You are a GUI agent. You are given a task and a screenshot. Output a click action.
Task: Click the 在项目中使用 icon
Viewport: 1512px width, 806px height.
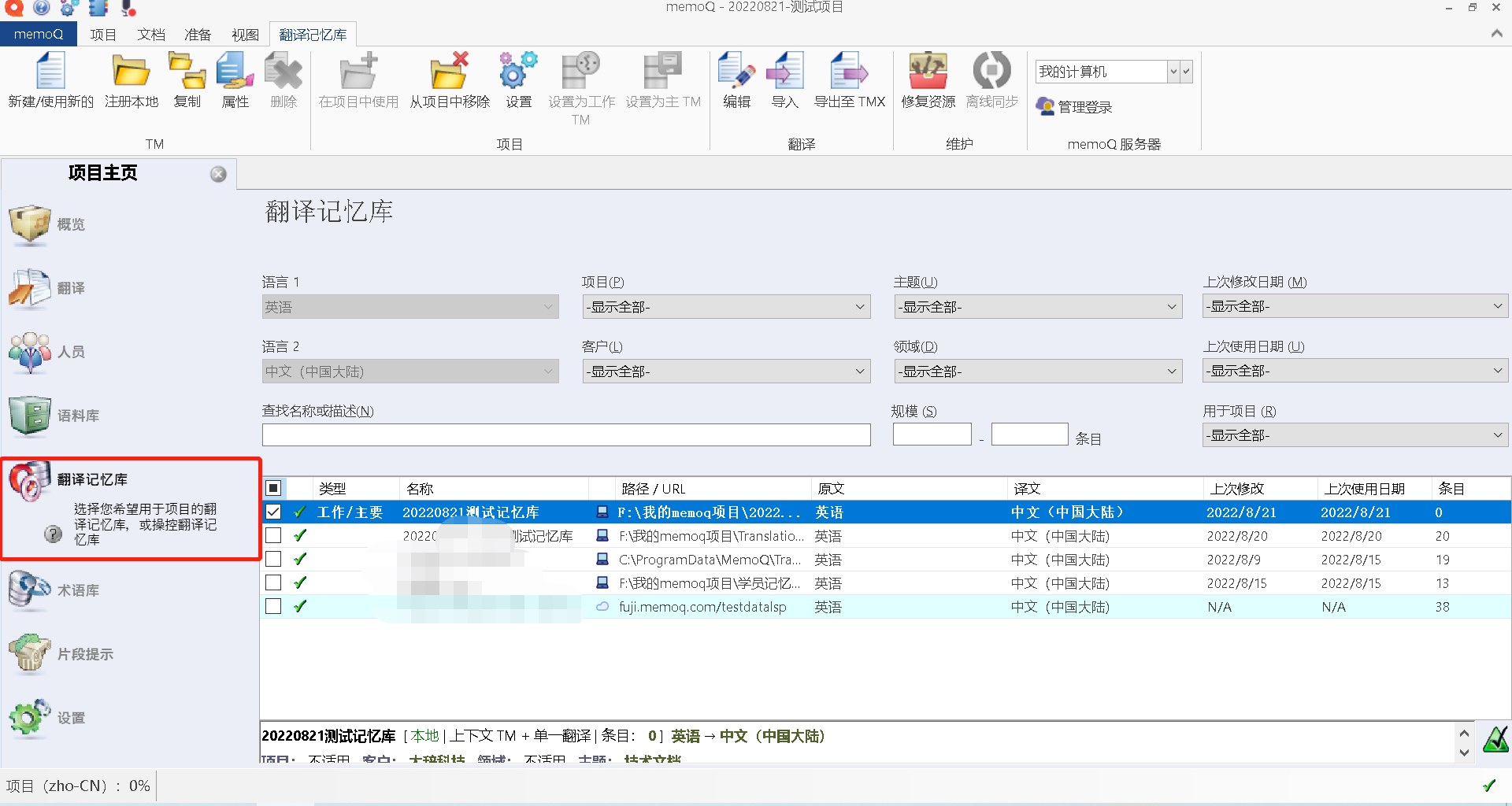click(358, 71)
